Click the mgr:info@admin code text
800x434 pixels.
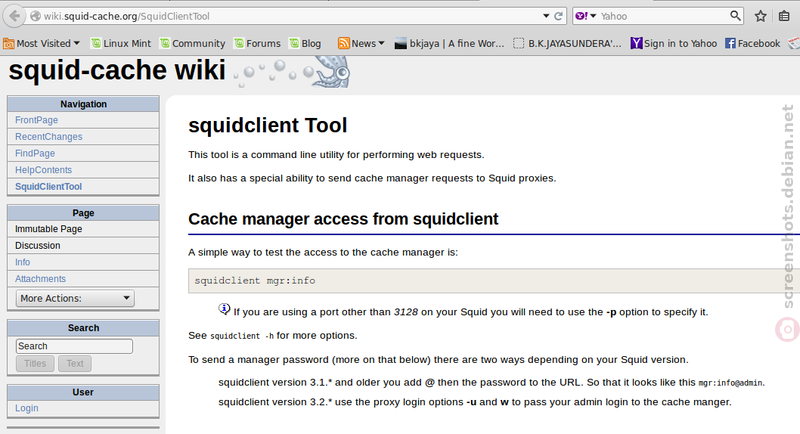[731, 383]
